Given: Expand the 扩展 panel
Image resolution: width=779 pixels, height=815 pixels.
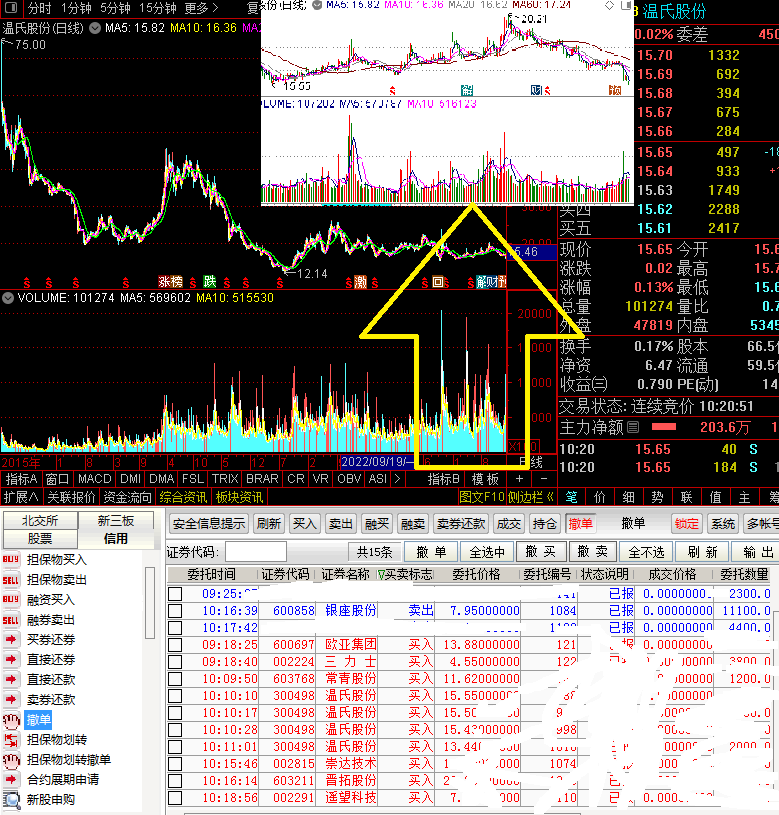Looking at the screenshot, I should [x=21, y=497].
